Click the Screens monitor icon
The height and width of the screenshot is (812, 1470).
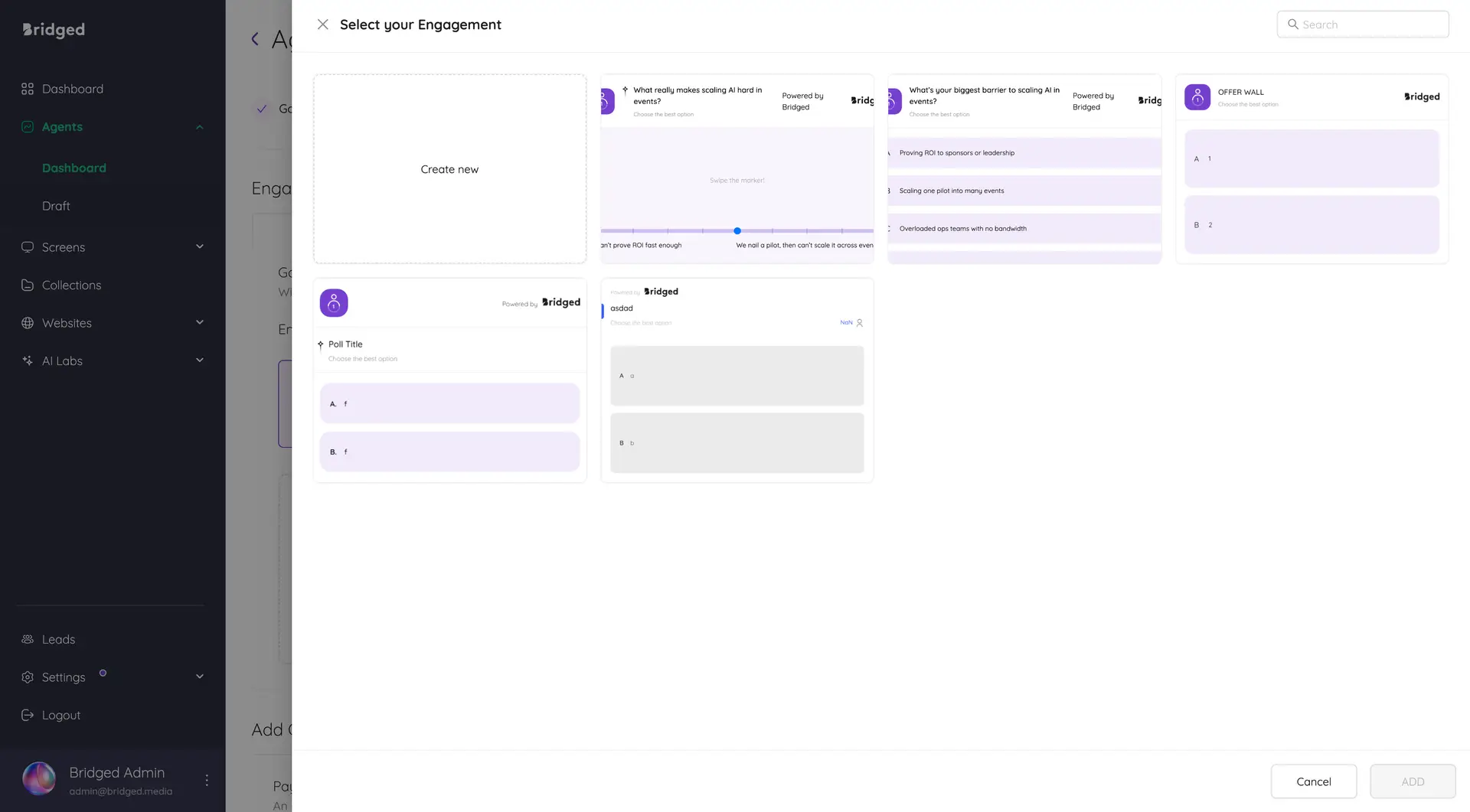coord(28,247)
